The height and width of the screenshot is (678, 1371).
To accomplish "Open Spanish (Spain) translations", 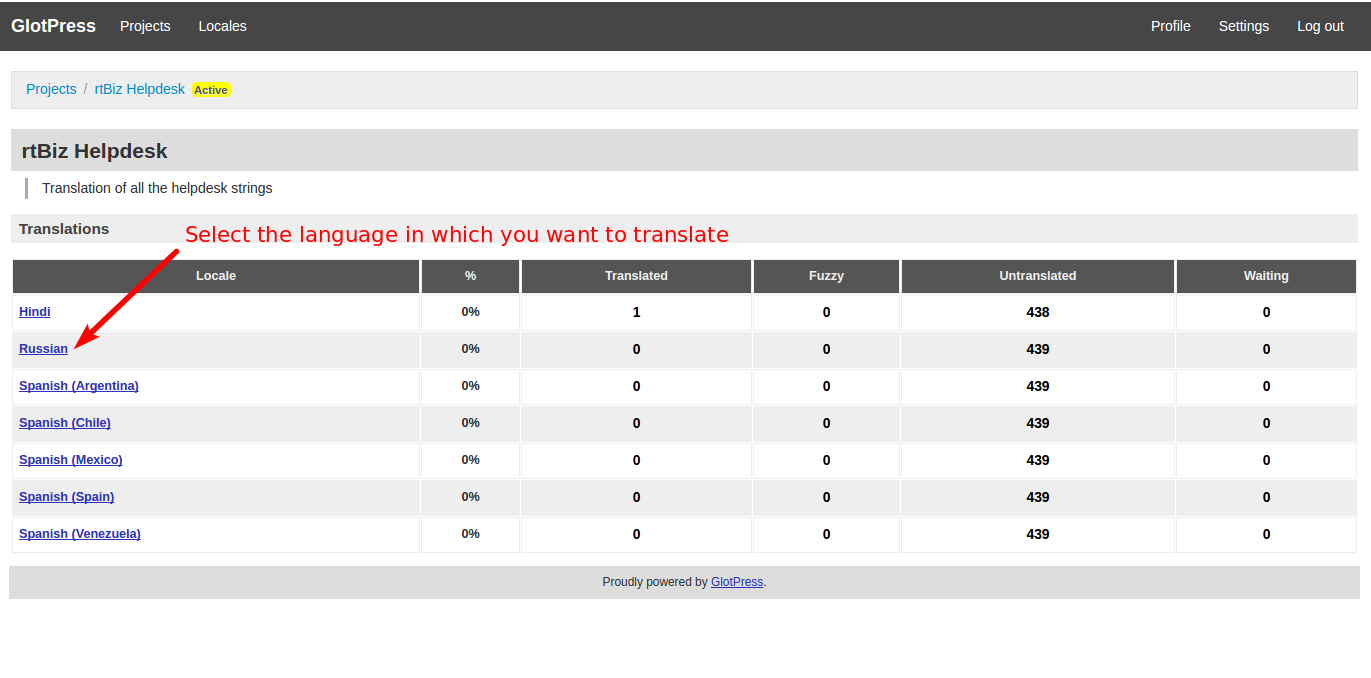I will pyautogui.click(x=66, y=497).
